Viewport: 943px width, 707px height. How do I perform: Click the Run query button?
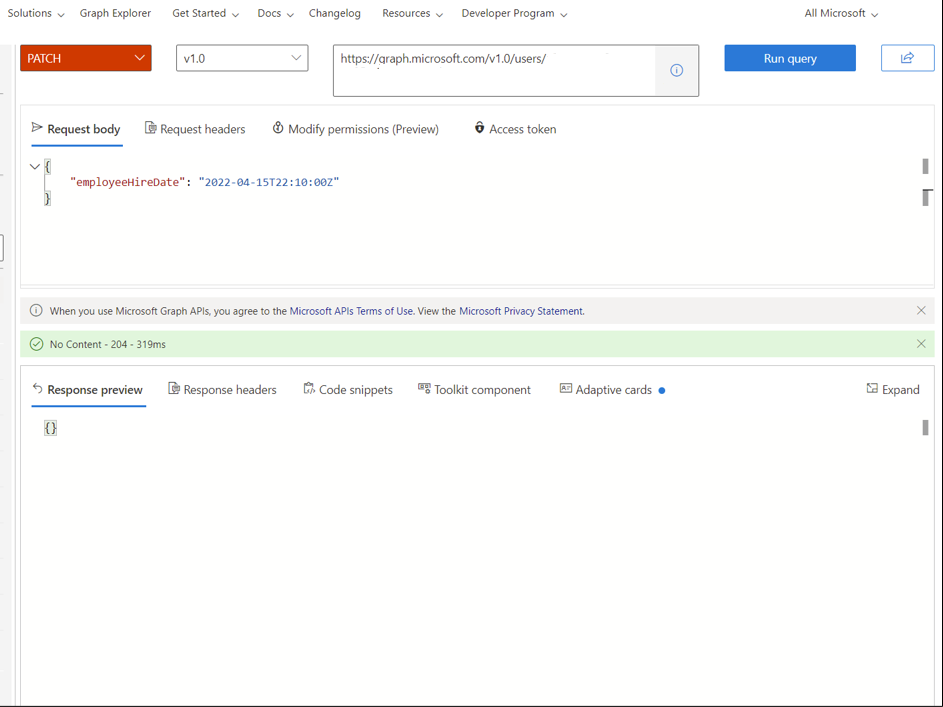click(790, 58)
